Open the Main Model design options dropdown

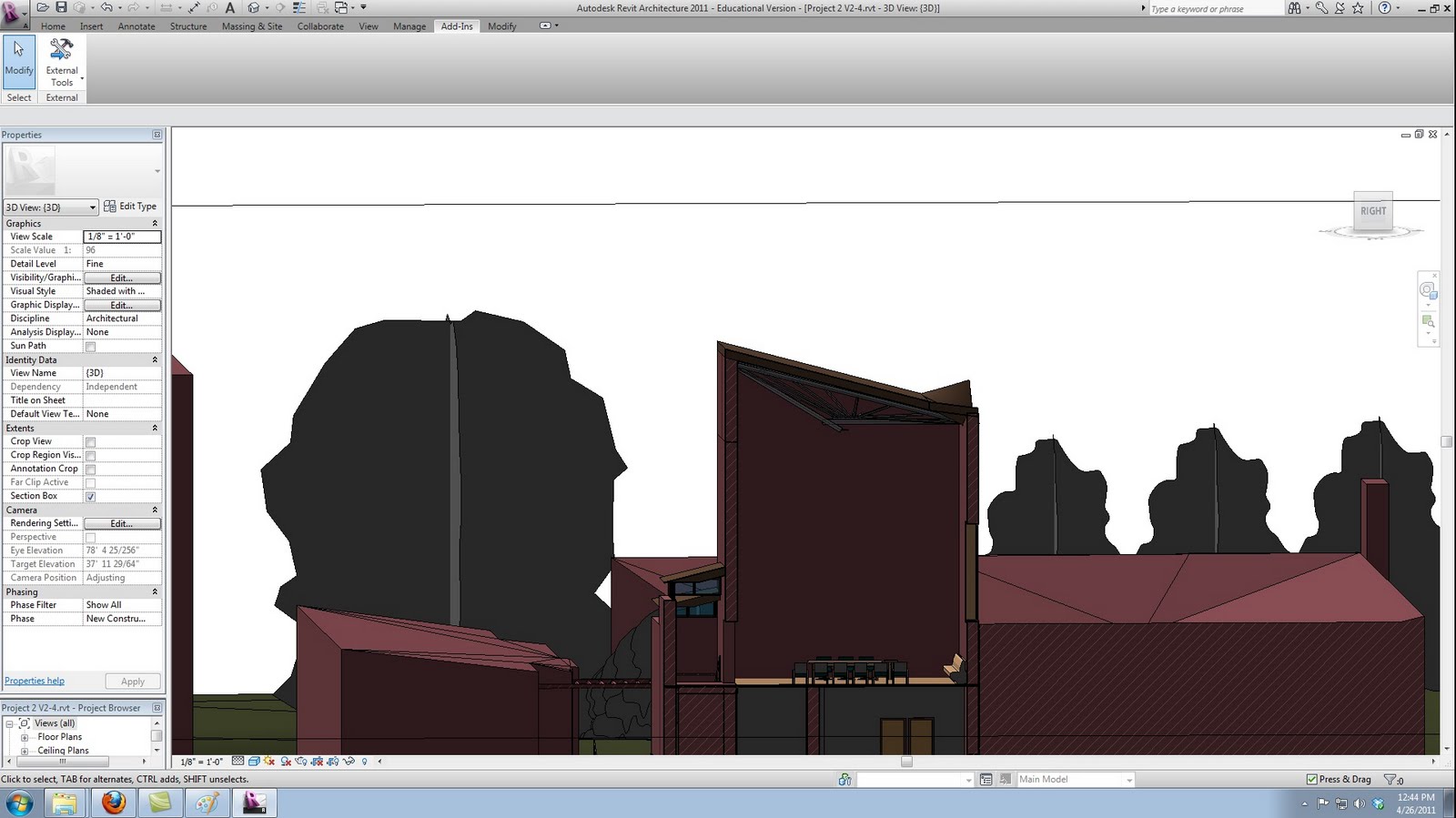click(x=1076, y=780)
